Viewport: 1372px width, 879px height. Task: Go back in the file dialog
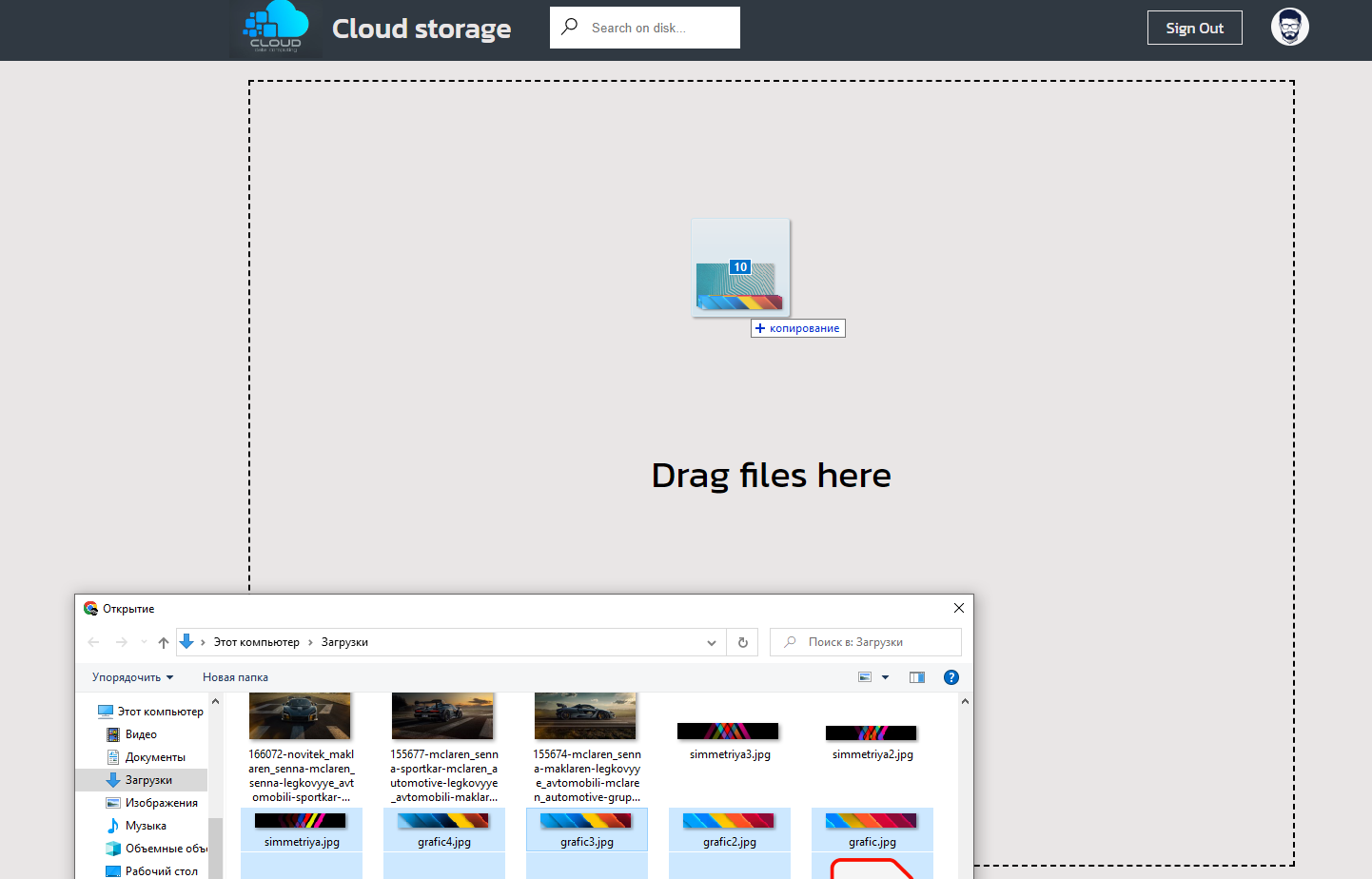92,642
